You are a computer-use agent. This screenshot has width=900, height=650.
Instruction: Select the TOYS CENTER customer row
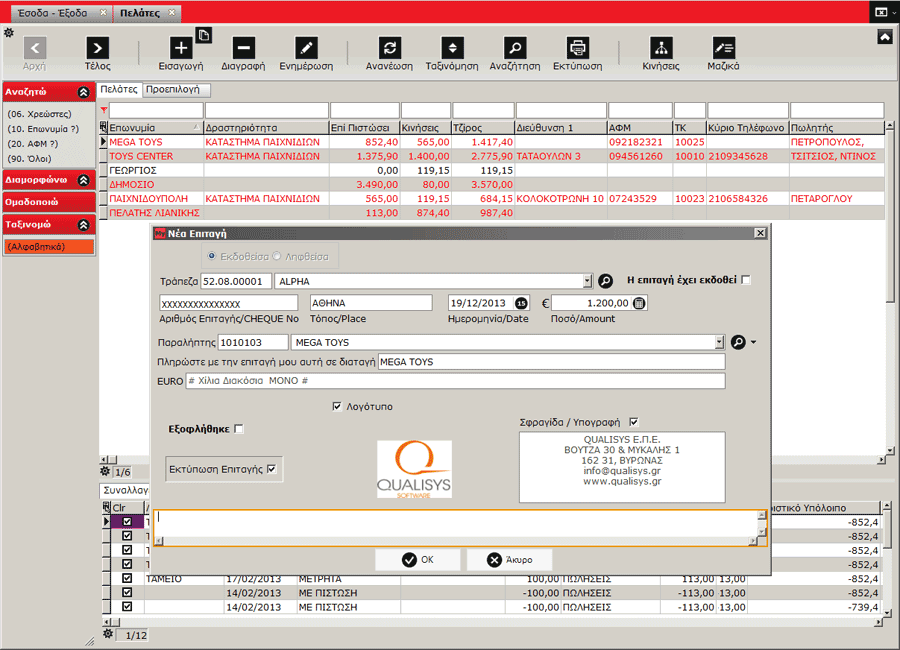point(494,156)
